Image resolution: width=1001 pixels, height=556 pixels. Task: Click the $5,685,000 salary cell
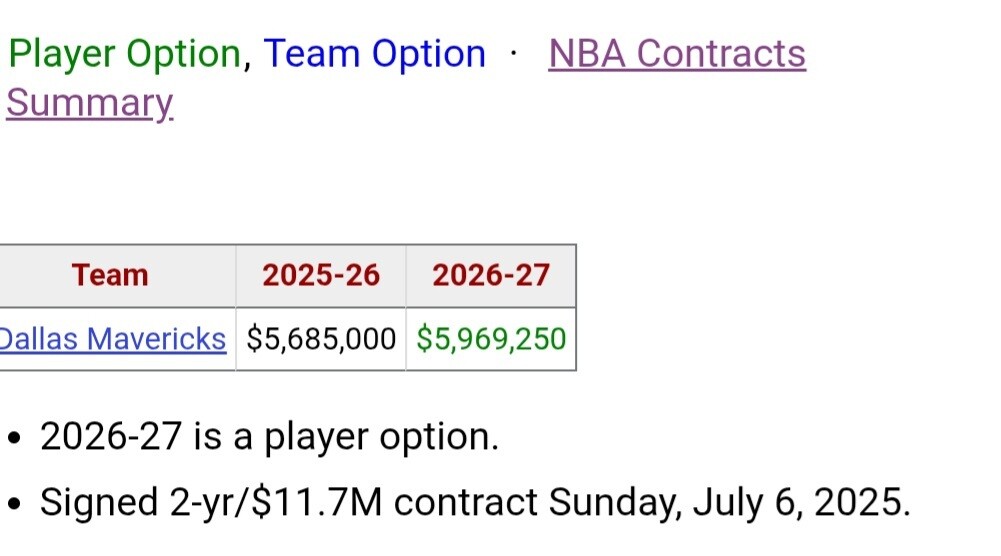coord(321,339)
